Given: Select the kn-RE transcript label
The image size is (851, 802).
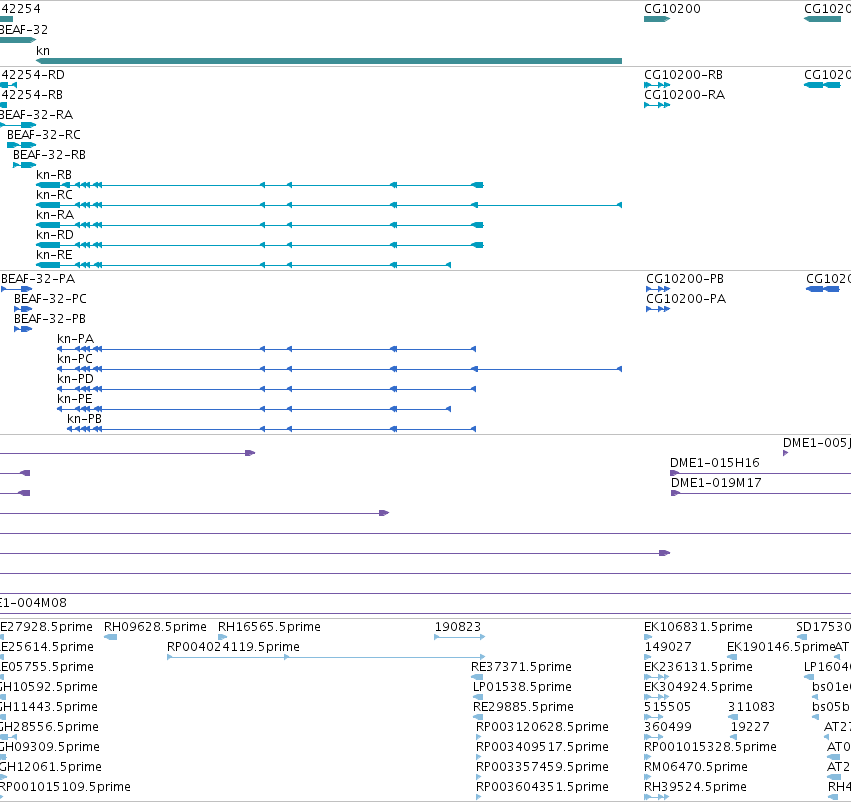Looking at the screenshot, I should (x=54, y=254).
